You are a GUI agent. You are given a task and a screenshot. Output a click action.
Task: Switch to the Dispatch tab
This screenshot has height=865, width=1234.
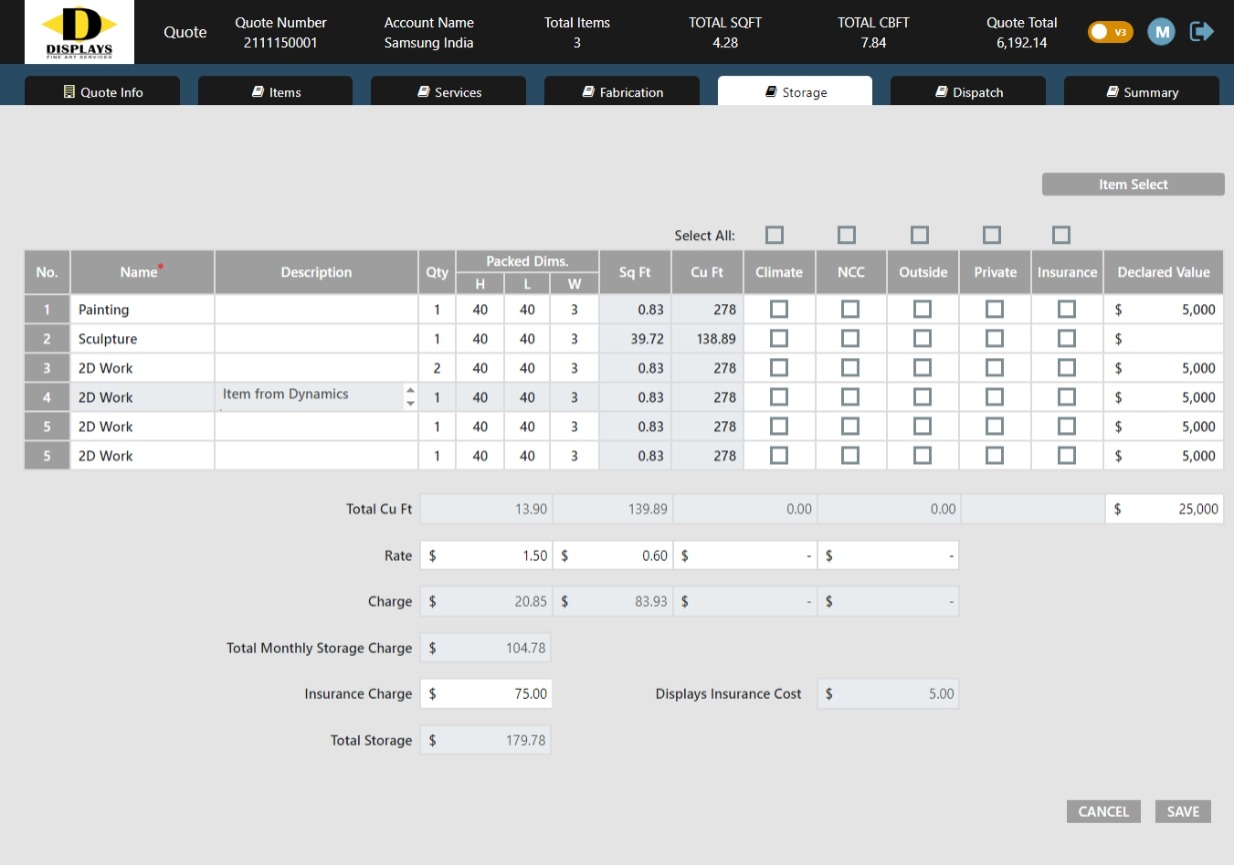(x=967, y=92)
